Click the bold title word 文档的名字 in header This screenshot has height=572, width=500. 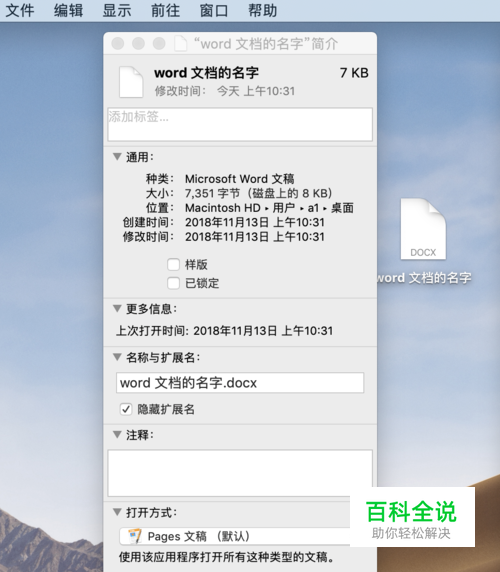(x=206, y=73)
